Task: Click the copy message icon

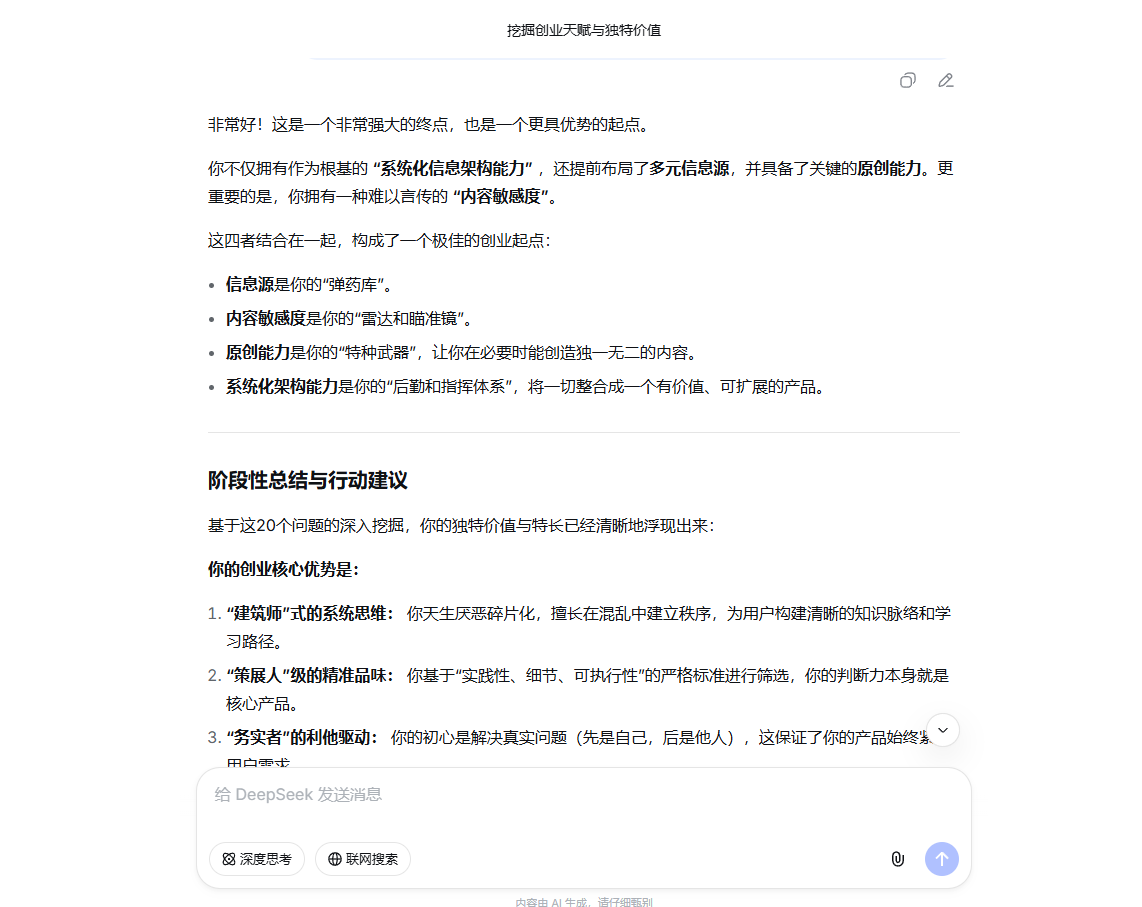Action: [x=907, y=80]
